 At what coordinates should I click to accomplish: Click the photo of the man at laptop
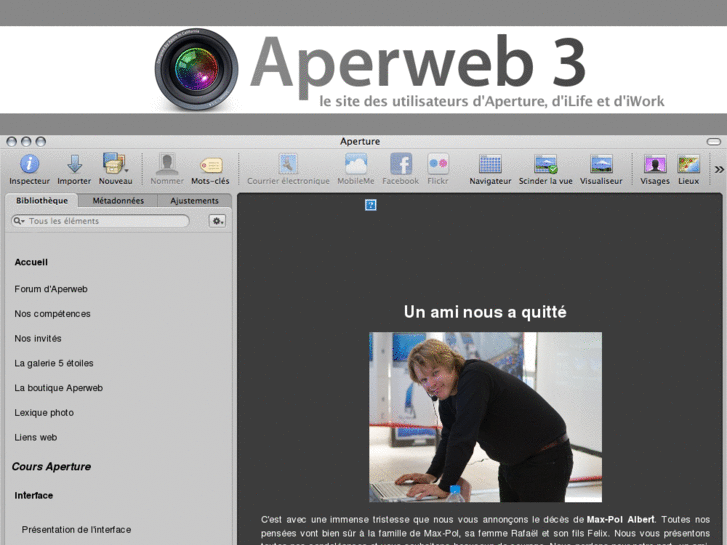[485, 417]
